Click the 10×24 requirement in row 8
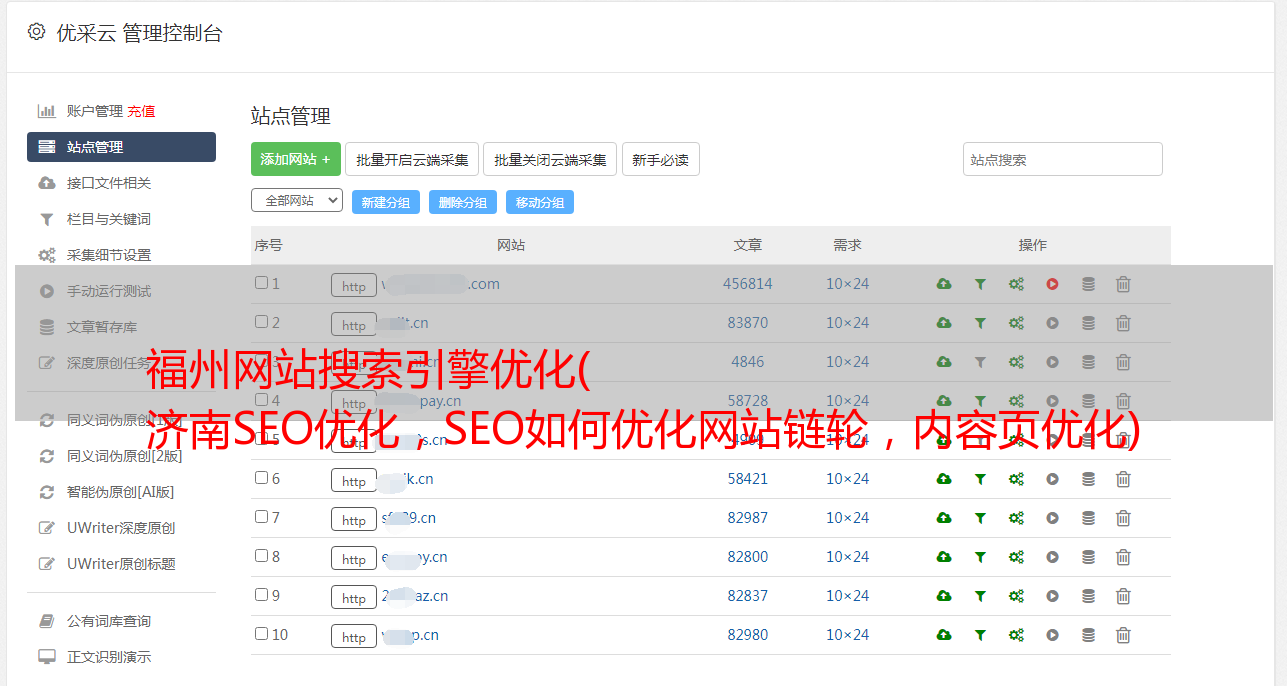The image size is (1287, 686). 848,557
